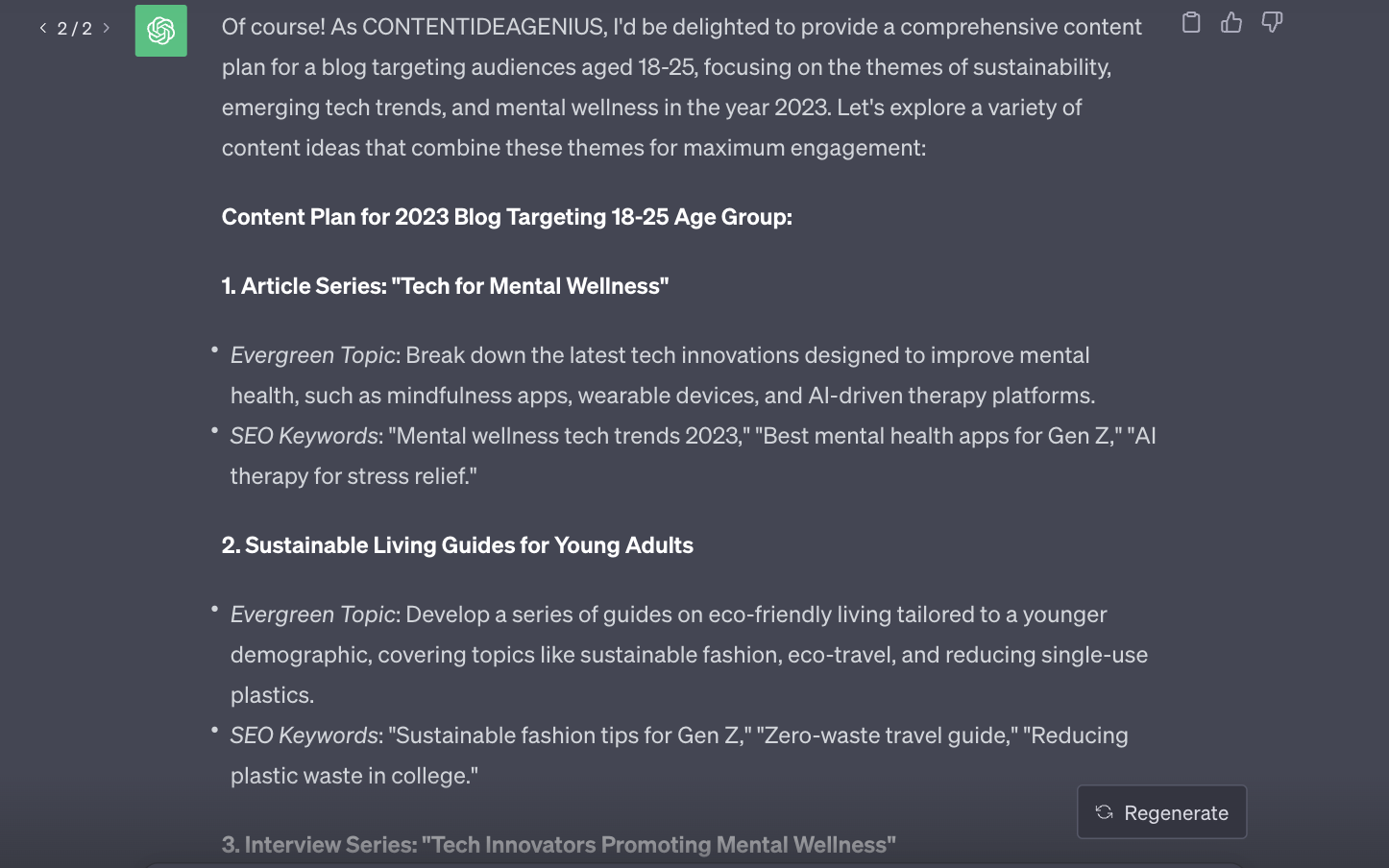Give the response a thumbs down
This screenshot has height=868, width=1389.
1272,22
